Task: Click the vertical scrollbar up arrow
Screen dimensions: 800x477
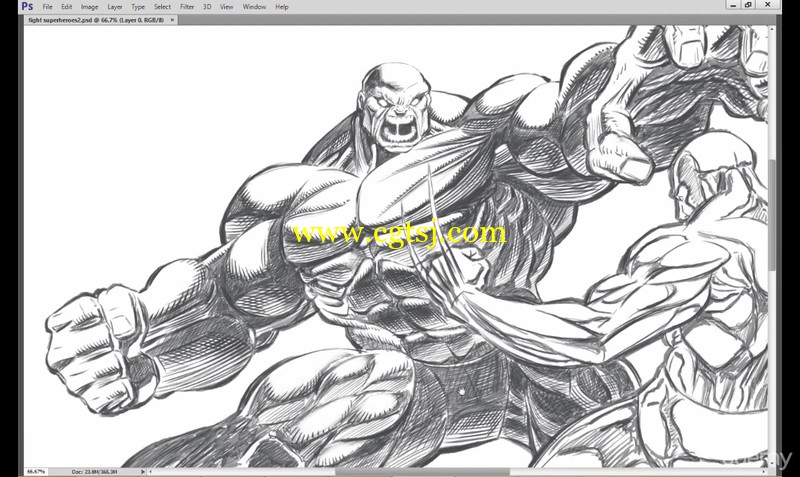Action: [x=772, y=29]
